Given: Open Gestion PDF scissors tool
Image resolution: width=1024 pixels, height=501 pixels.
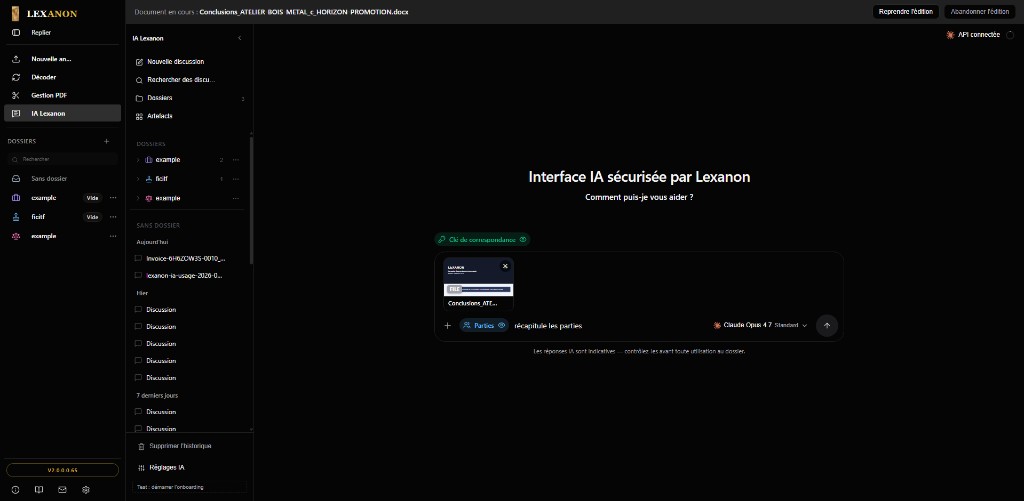Looking at the screenshot, I should pos(62,95).
